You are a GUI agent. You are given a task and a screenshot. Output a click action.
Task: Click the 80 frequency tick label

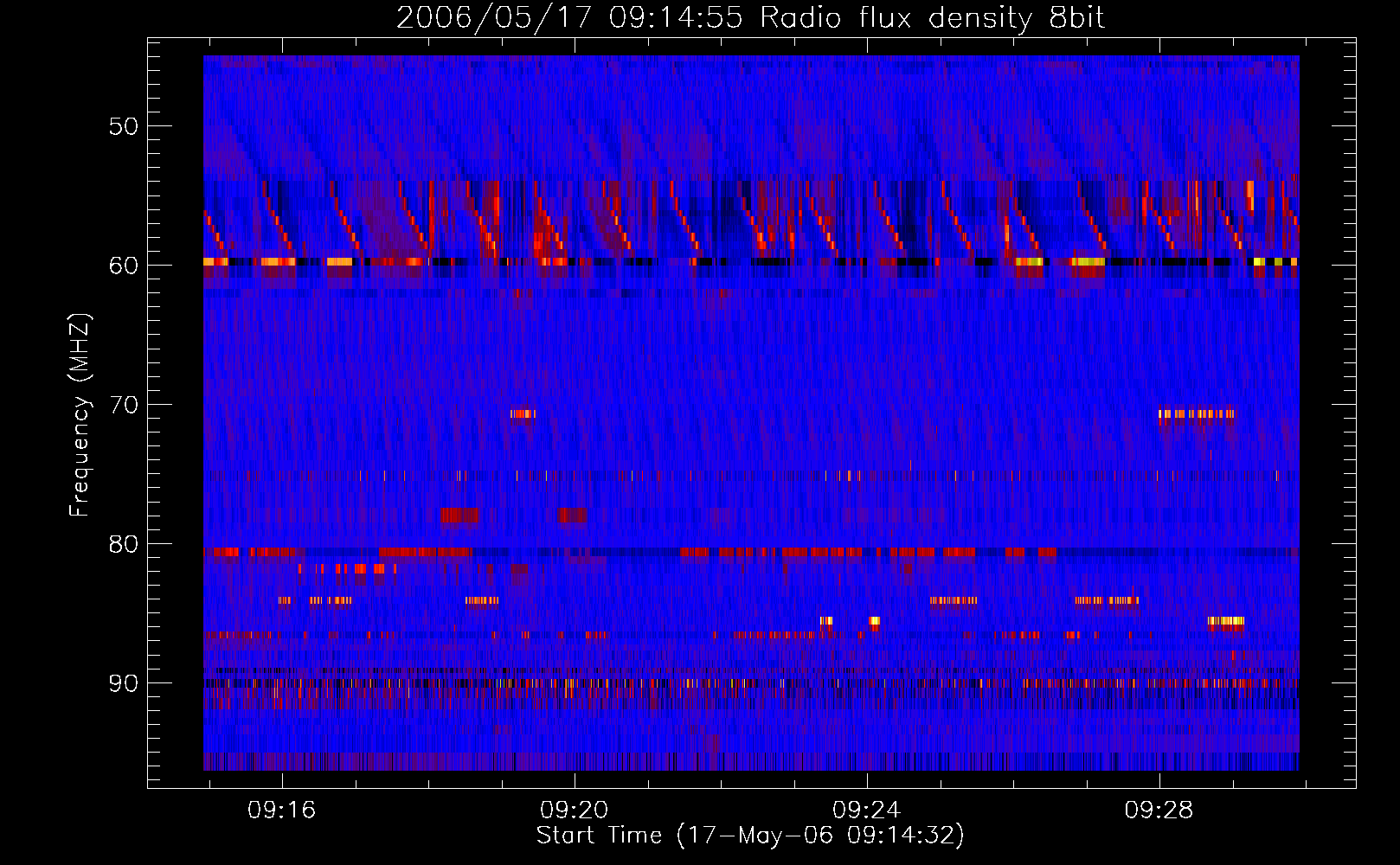click(x=123, y=544)
